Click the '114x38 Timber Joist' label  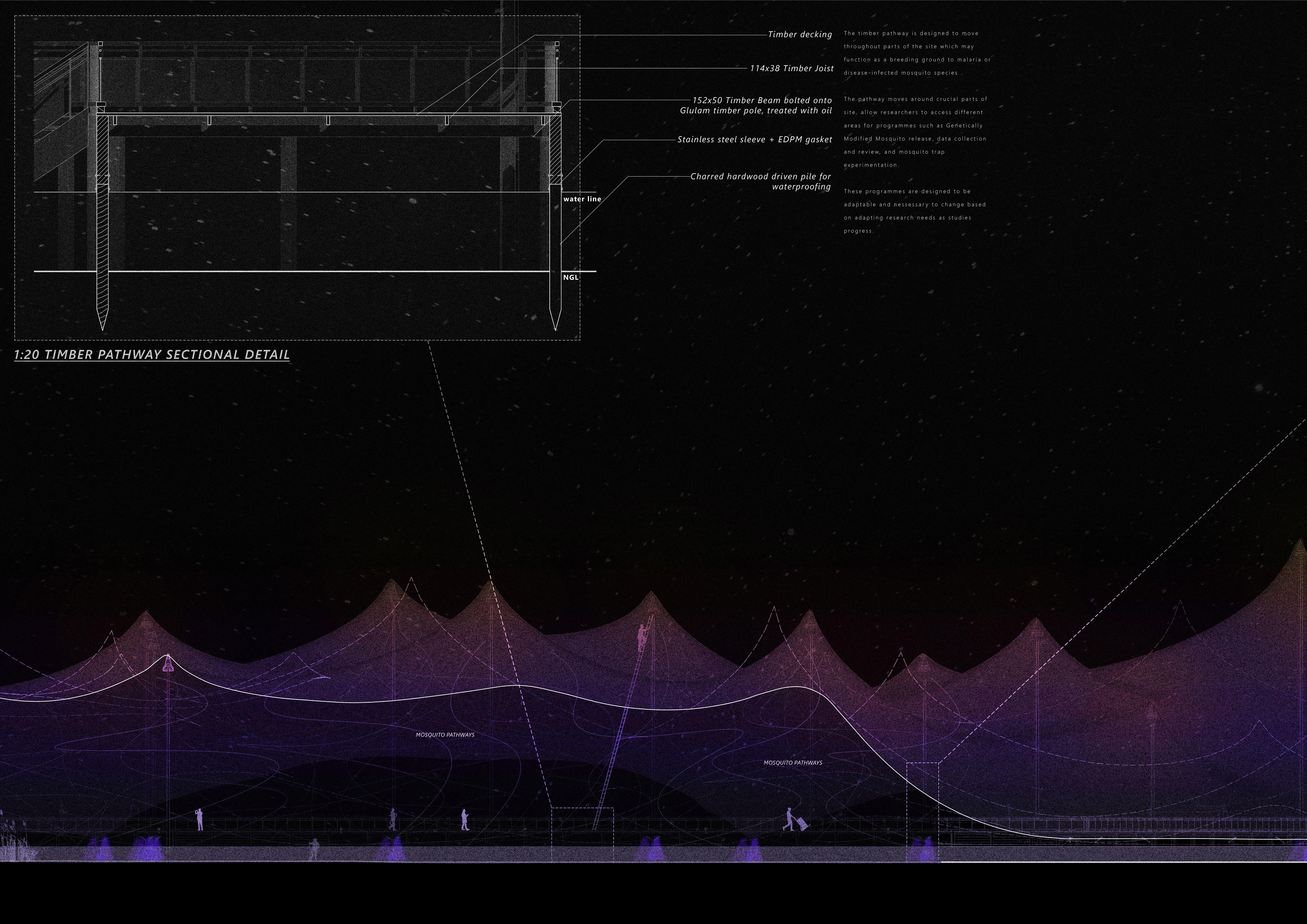[791, 68]
